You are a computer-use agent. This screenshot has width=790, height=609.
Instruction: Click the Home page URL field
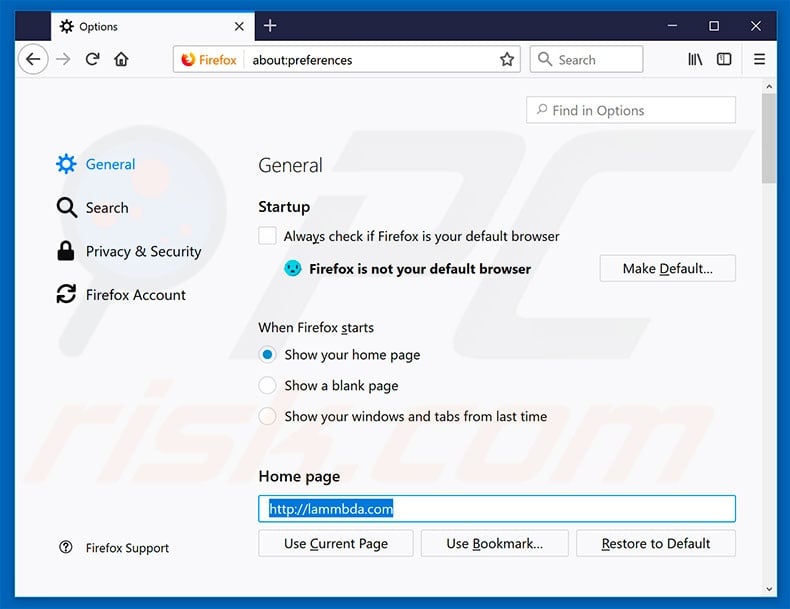coord(497,509)
